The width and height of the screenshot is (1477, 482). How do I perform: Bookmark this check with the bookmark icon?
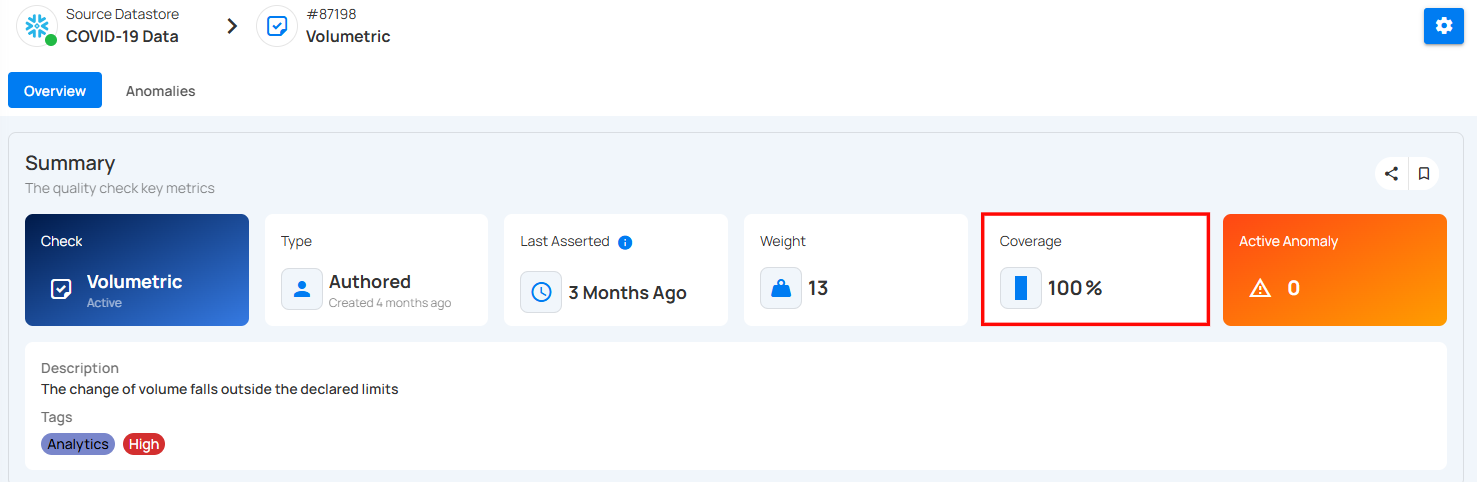1424,174
